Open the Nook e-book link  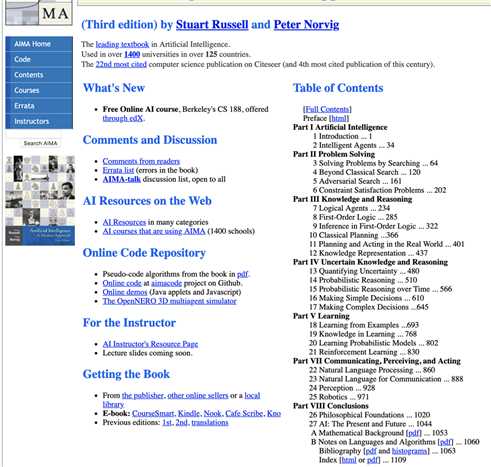click(x=213, y=413)
